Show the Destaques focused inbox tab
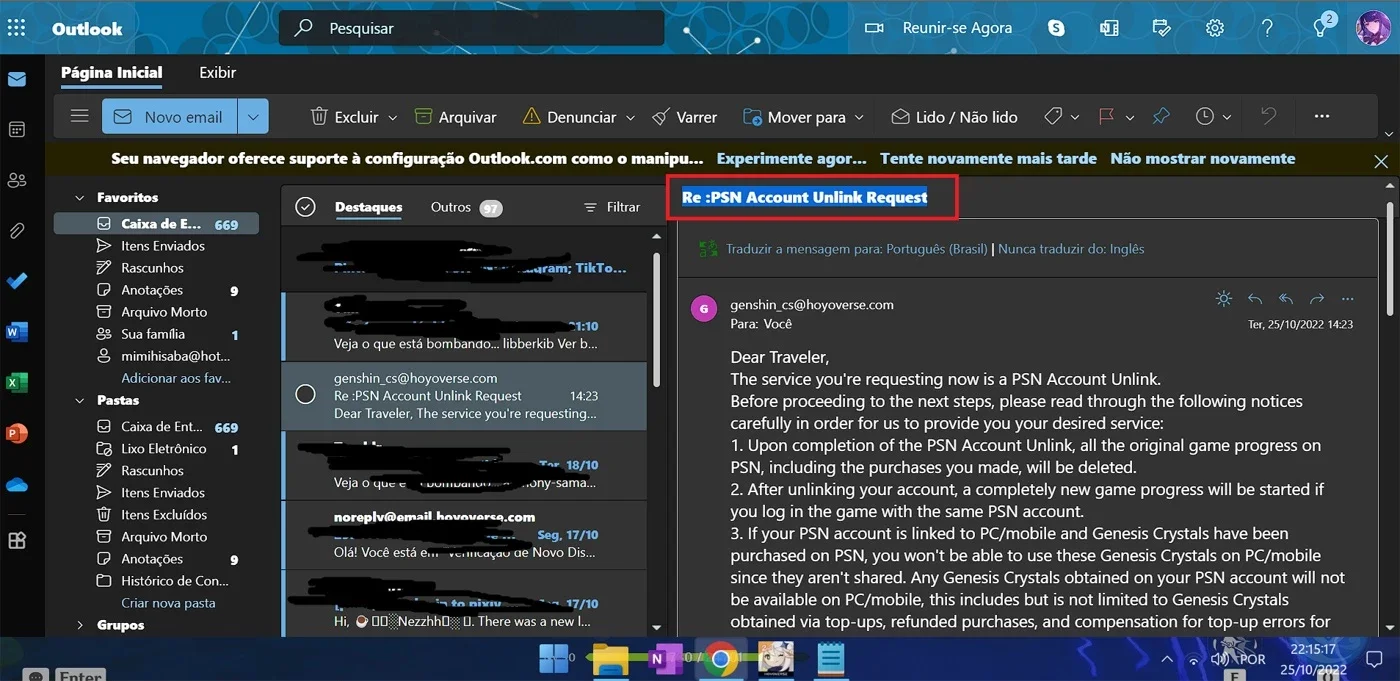Screen dimensions: 1400x681 pyautogui.click(x=368, y=207)
